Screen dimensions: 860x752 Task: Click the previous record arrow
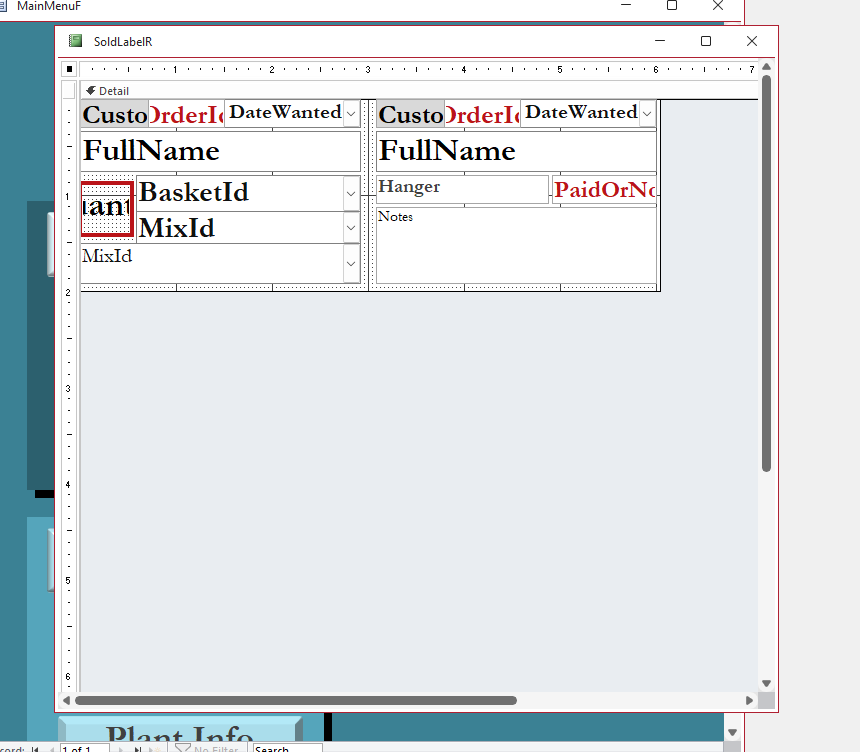(x=51, y=748)
